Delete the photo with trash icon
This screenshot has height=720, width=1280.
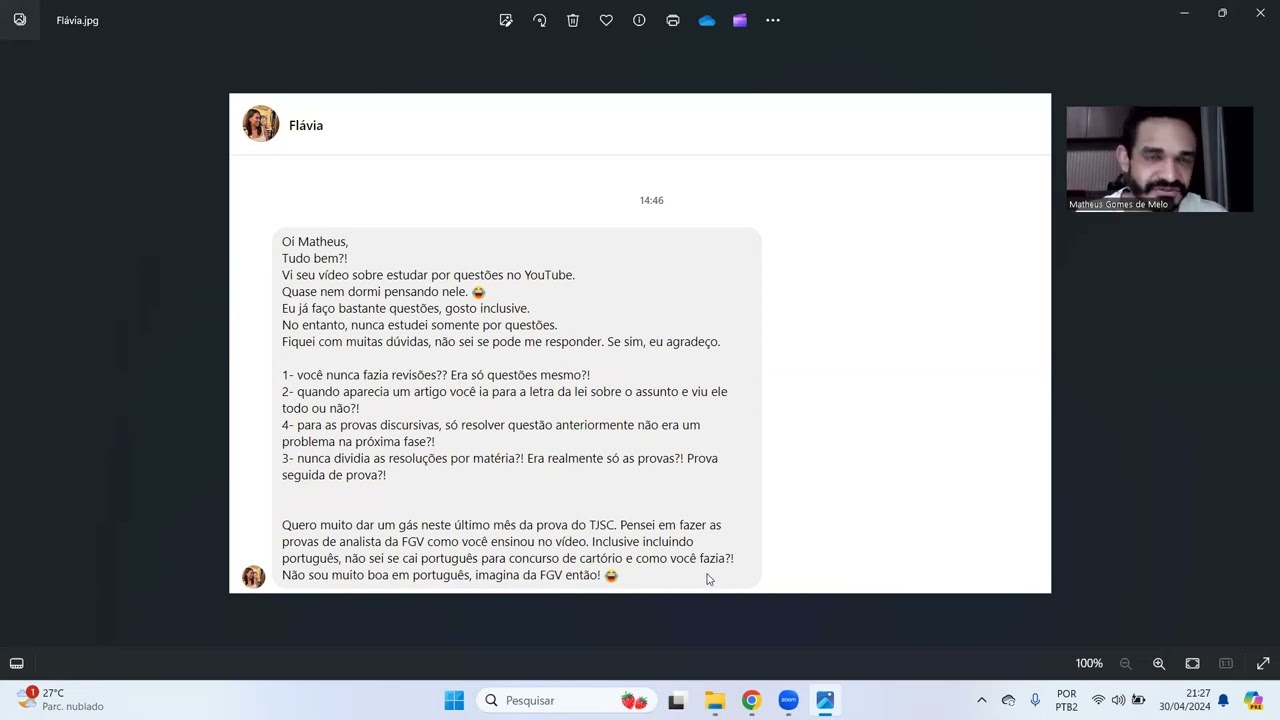573,20
